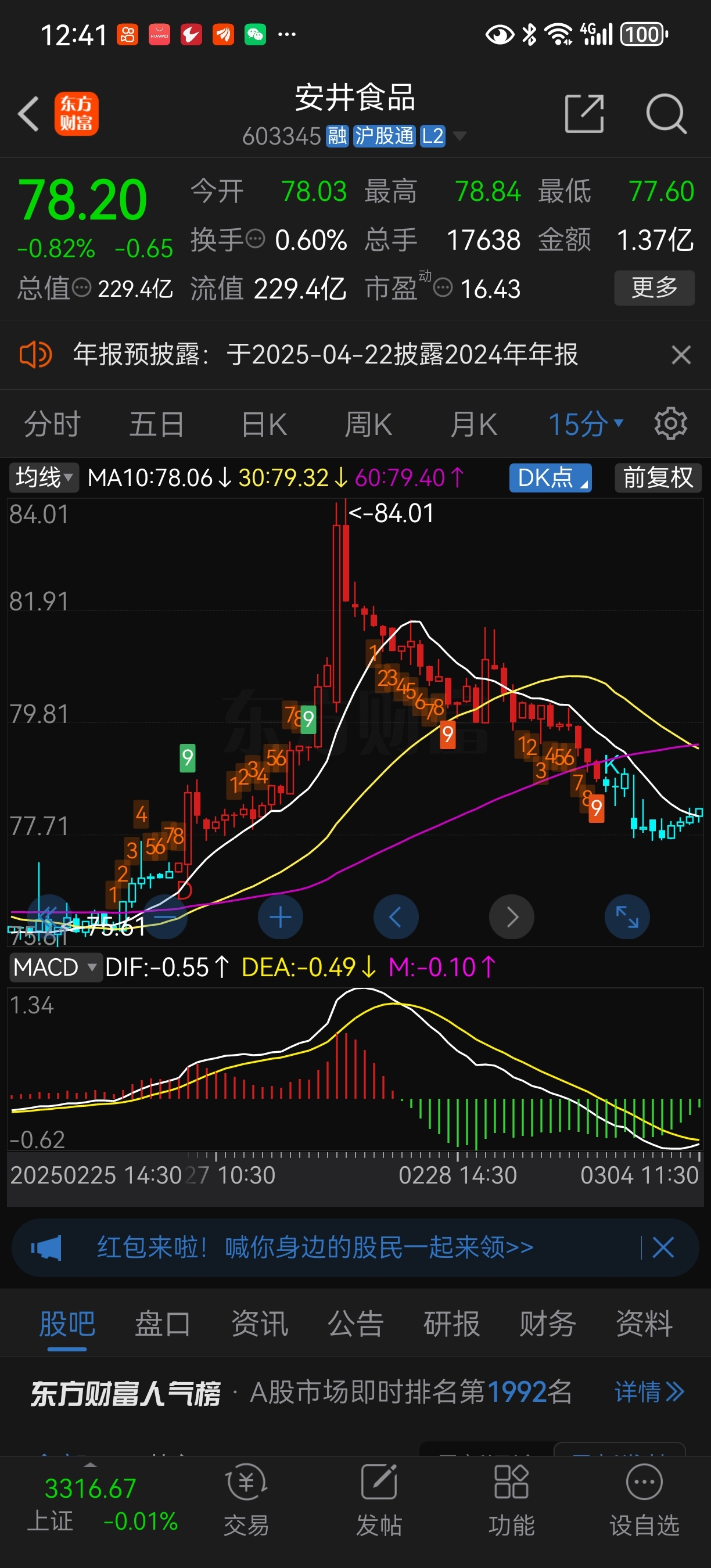
Task: Tap the 换手 info icon
Action: [255, 238]
